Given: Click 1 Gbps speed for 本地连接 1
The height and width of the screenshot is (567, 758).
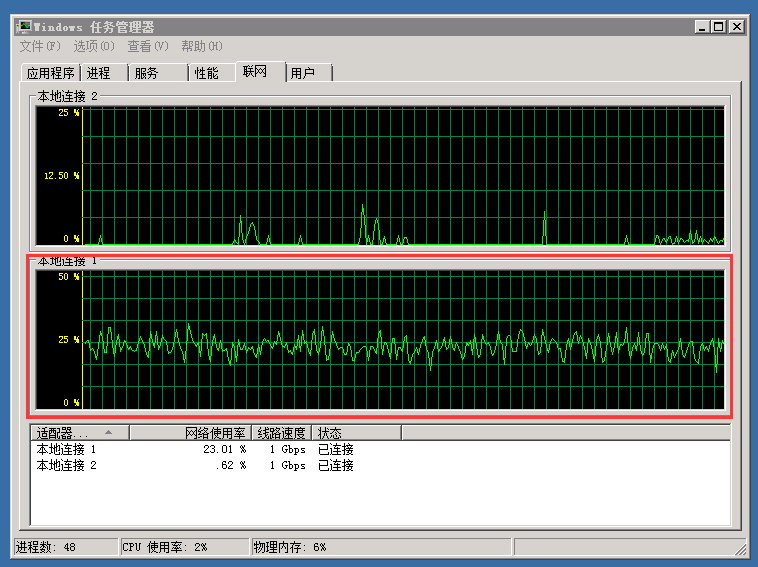Looking at the screenshot, I should point(288,450).
